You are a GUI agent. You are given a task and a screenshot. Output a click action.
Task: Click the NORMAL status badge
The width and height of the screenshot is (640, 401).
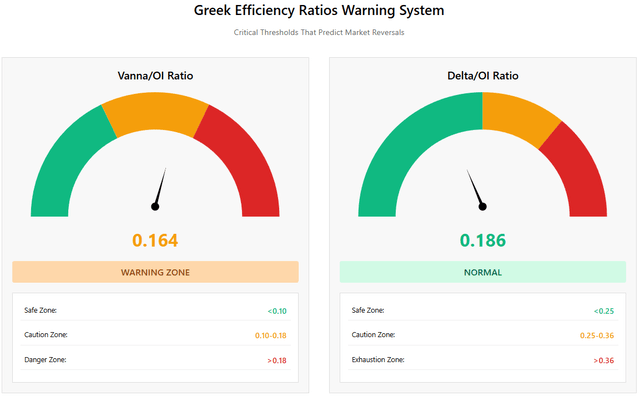coord(483,272)
